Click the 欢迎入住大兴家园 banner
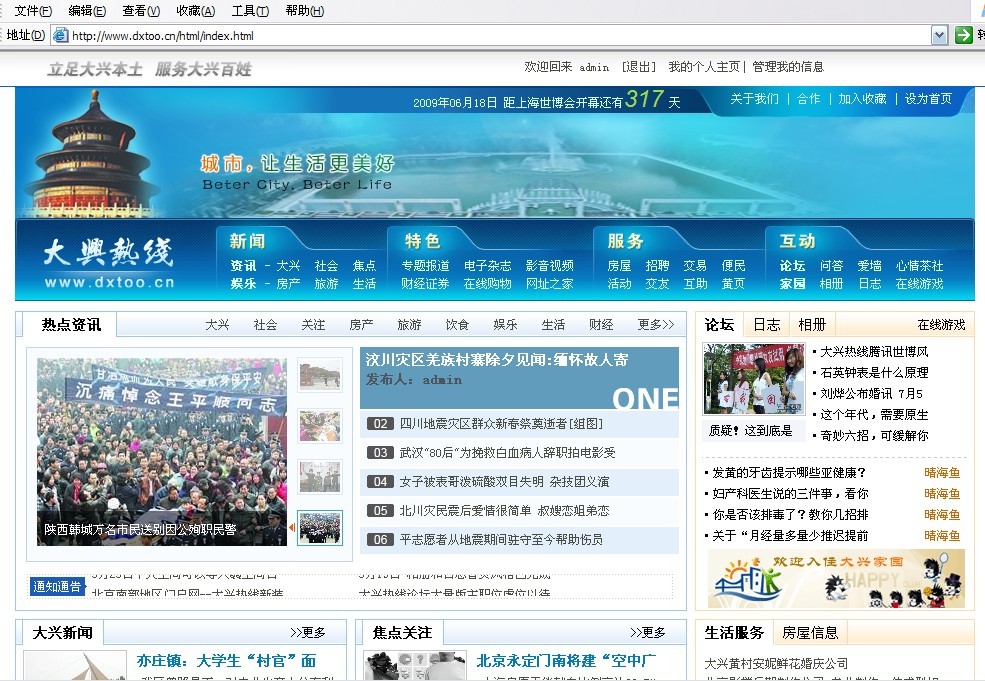The height and width of the screenshot is (681, 985). click(836, 579)
